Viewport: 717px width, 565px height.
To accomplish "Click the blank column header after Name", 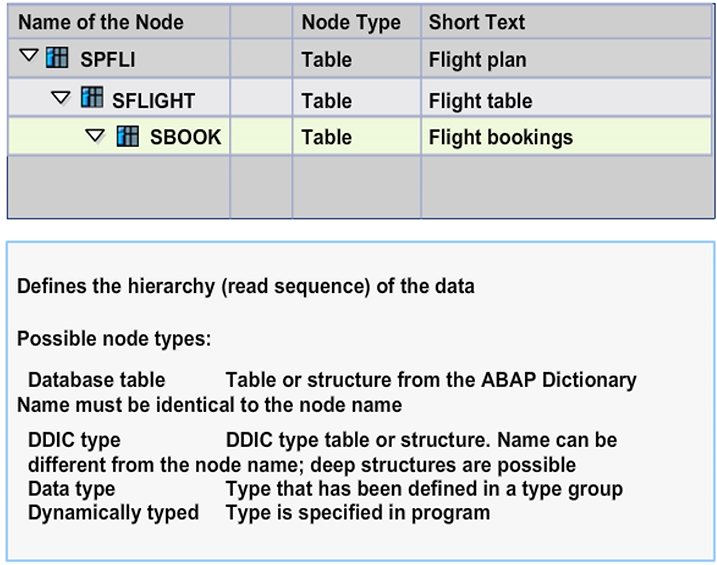I will 260,22.
